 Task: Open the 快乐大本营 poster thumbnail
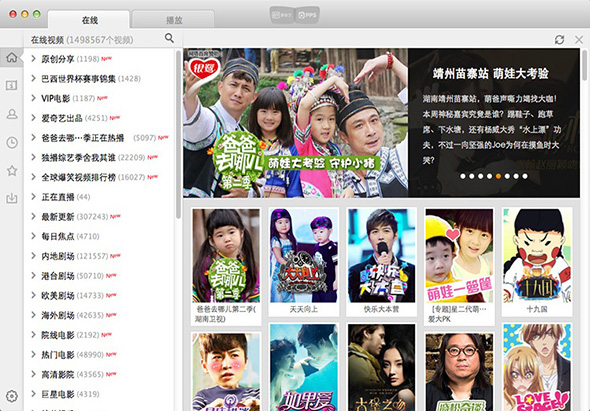coord(382,256)
